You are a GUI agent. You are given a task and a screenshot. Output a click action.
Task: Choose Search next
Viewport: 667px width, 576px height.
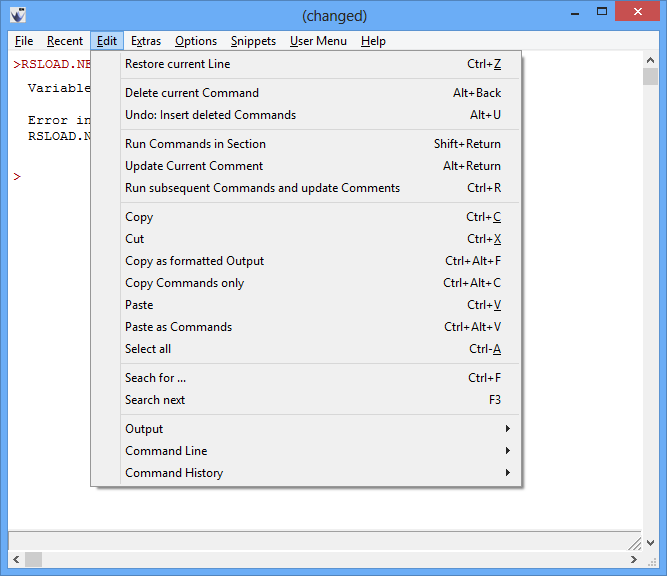[x=306, y=400]
